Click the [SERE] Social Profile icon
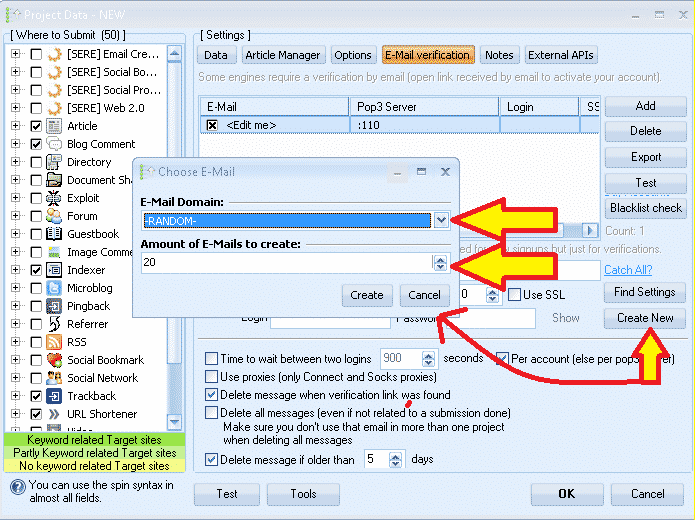 [54, 90]
